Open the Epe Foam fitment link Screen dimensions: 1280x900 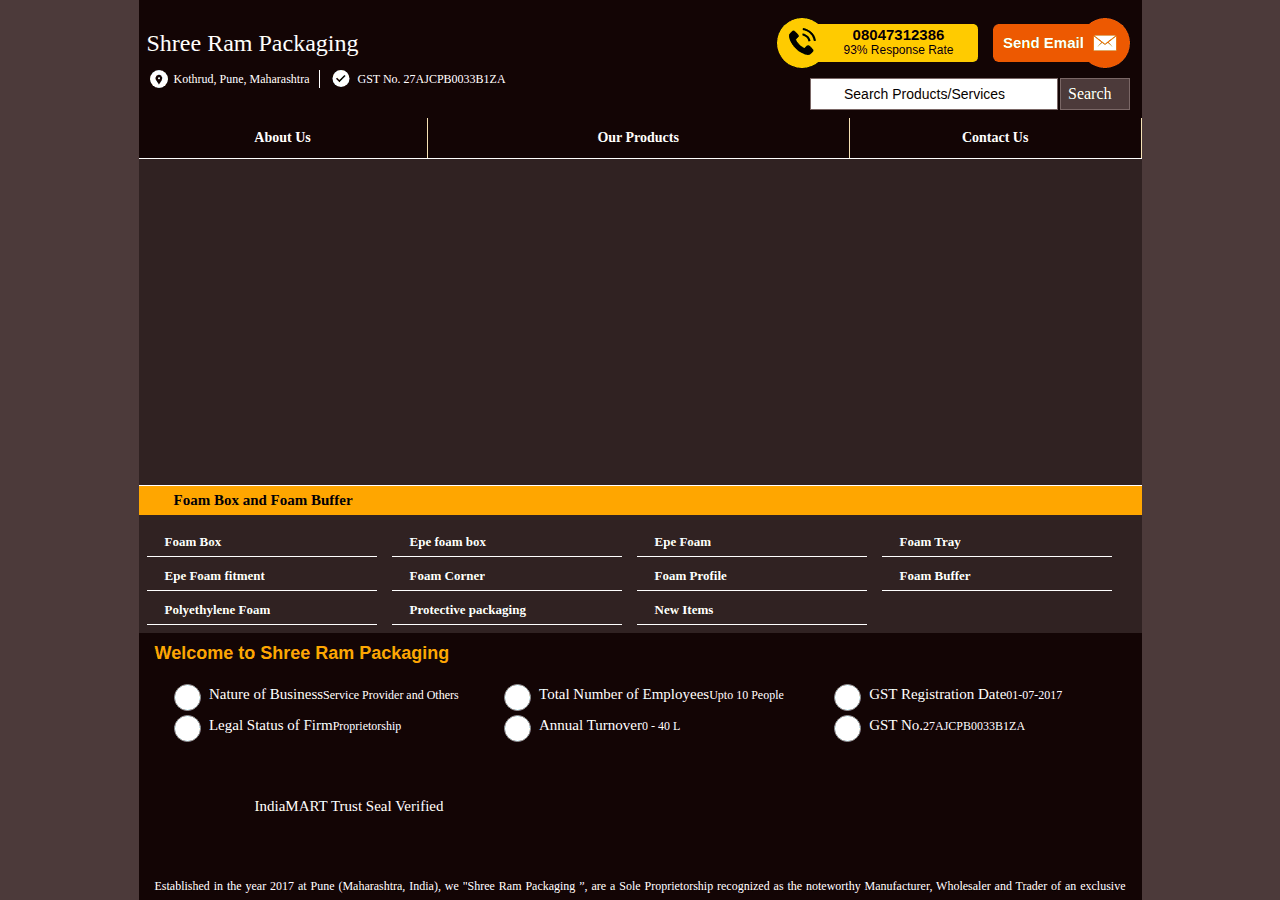pos(214,576)
